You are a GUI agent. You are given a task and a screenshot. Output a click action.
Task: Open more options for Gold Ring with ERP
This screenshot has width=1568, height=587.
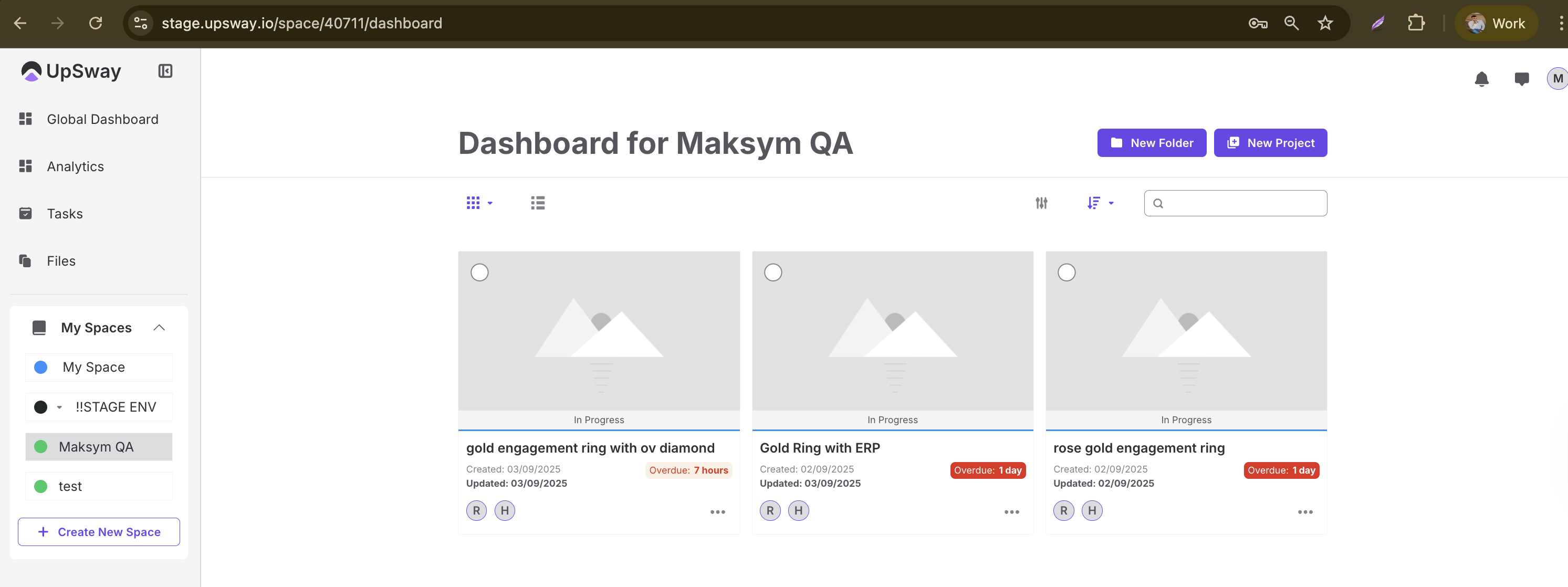tap(1011, 512)
